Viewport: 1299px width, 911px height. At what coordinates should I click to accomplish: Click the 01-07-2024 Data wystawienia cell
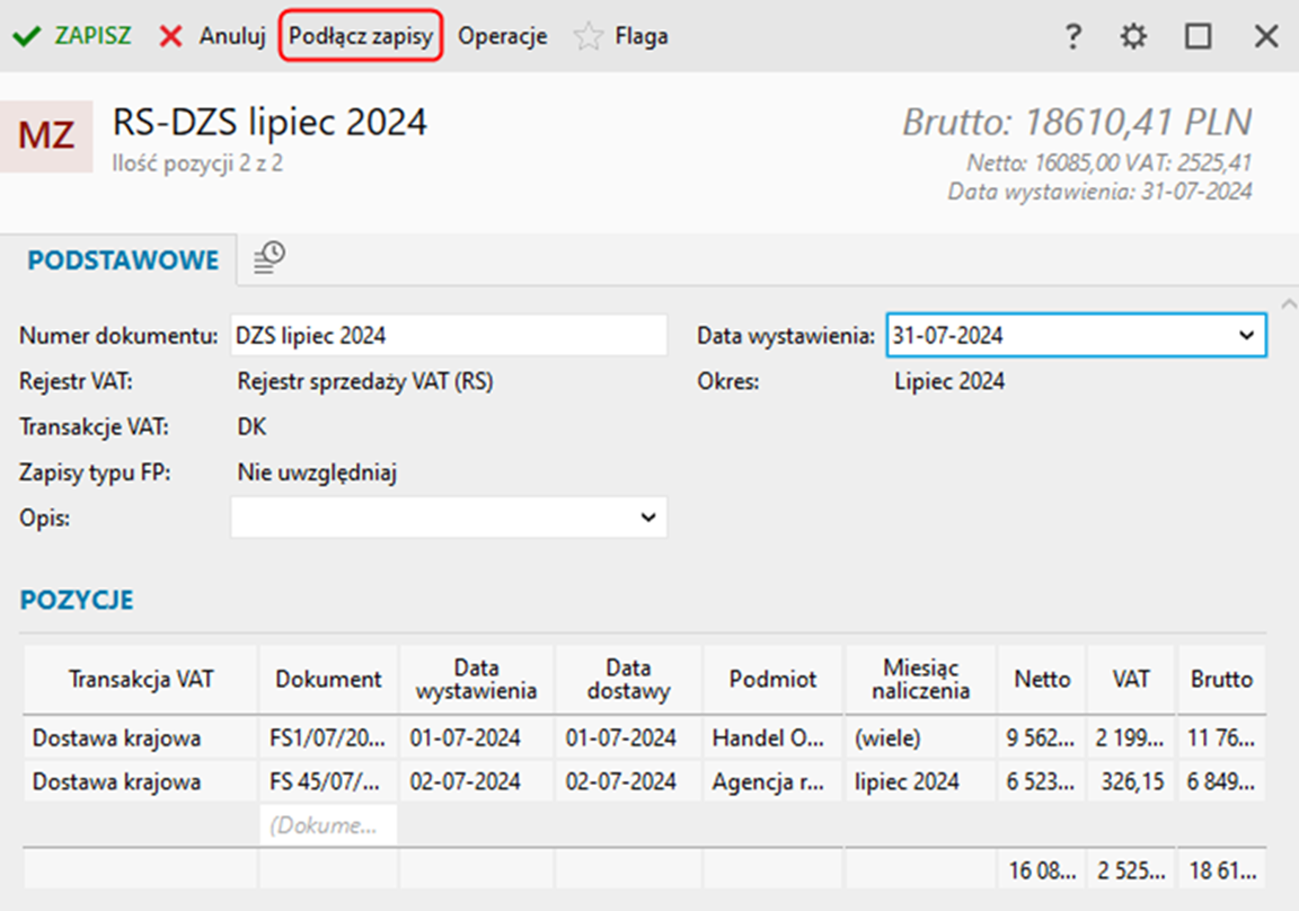(x=477, y=739)
